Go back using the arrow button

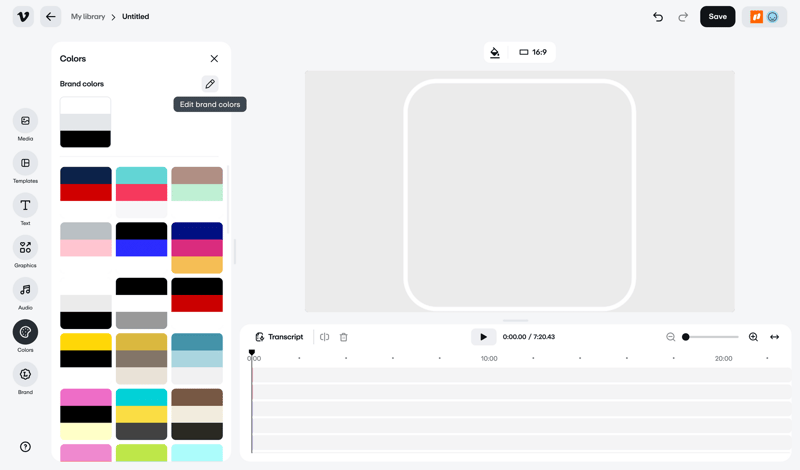tap(51, 17)
